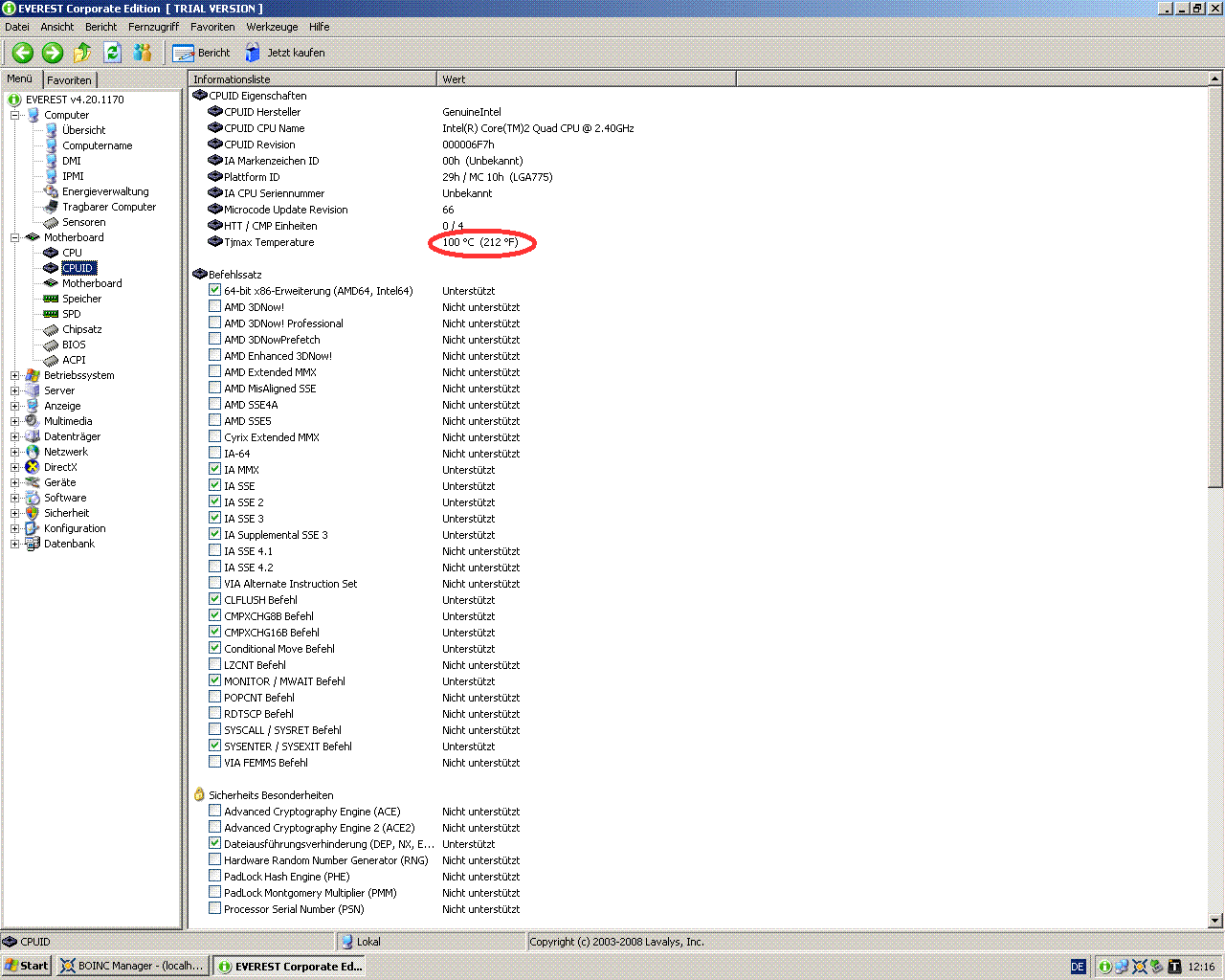The height and width of the screenshot is (980, 1225).
Task: Toggle the IA MMX checkbox
Action: (x=215, y=469)
